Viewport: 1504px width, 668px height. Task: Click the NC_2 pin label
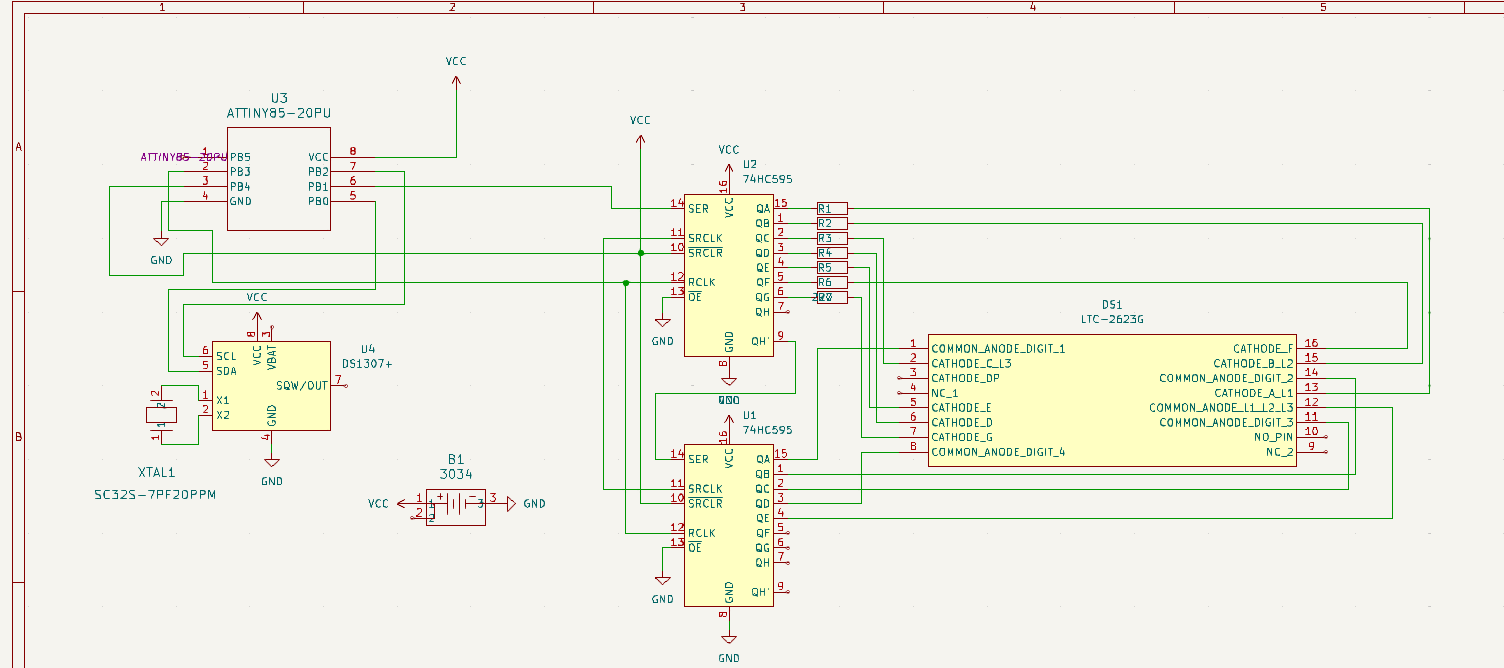click(1279, 452)
